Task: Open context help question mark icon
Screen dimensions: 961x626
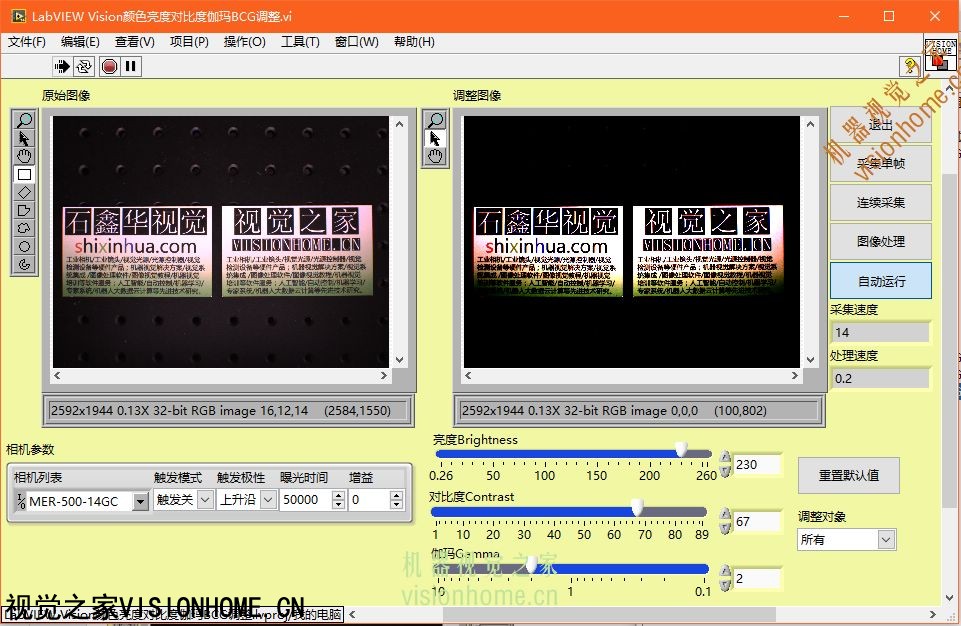Action: pos(910,66)
